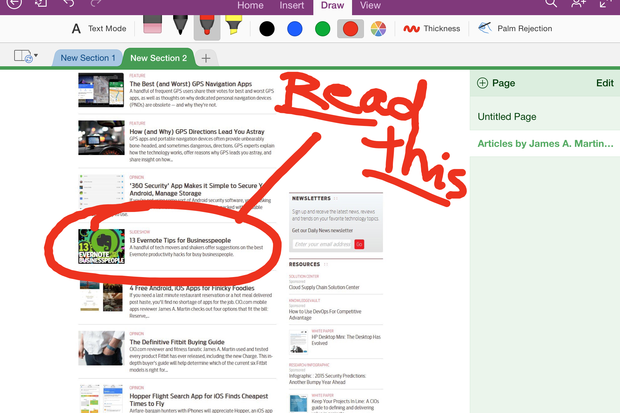The image size is (620, 413).
Task: Tap the GPS Navigation Apps article thumbnail
Action: (101, 90)
